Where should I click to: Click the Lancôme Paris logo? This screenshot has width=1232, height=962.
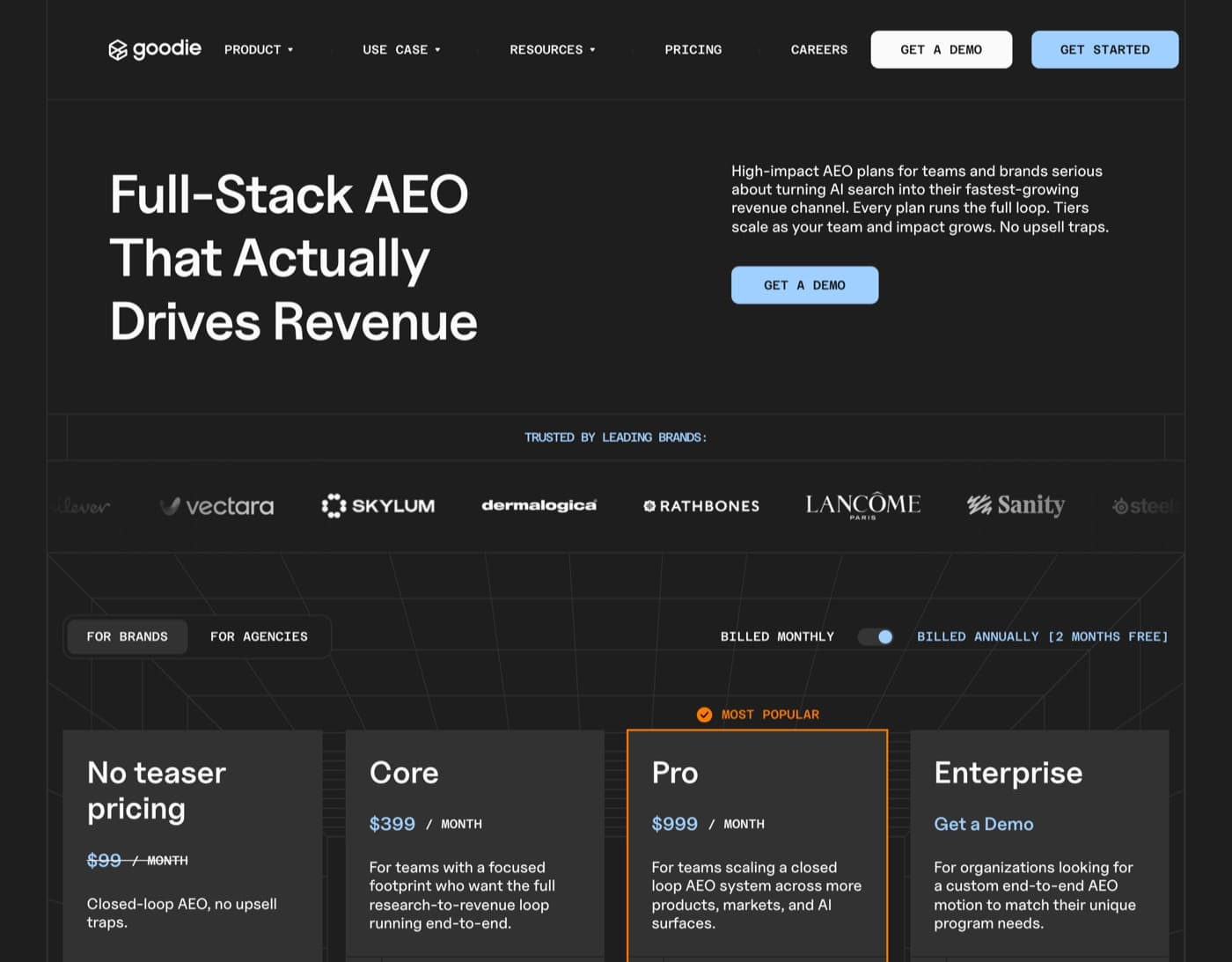point(863,506)
